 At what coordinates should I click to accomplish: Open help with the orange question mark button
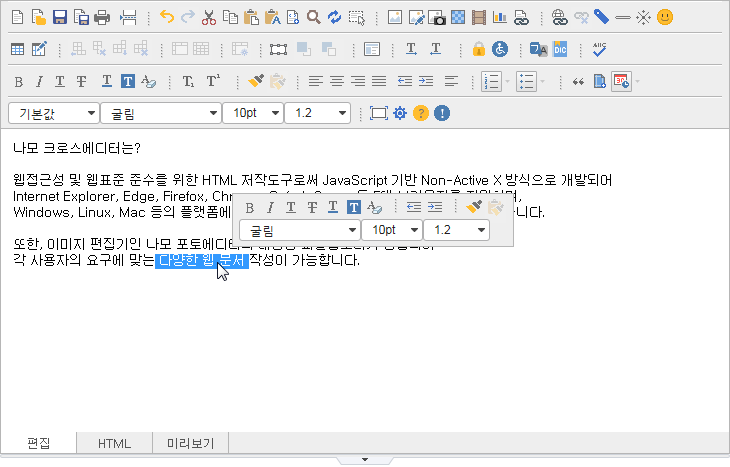coord(421,113)
